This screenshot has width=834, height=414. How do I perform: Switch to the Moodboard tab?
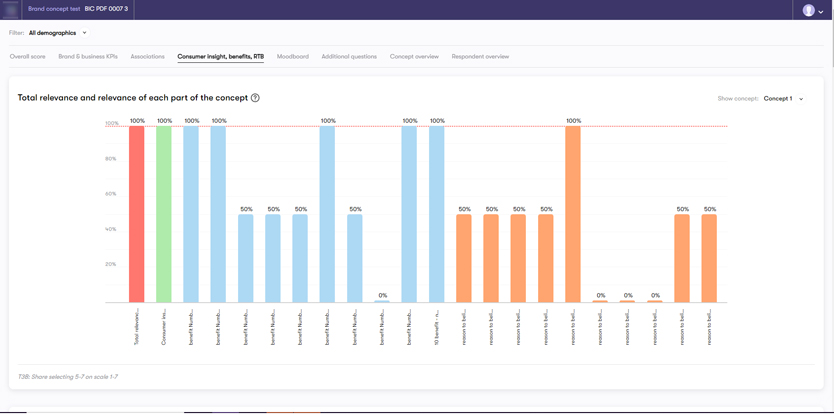293,57
